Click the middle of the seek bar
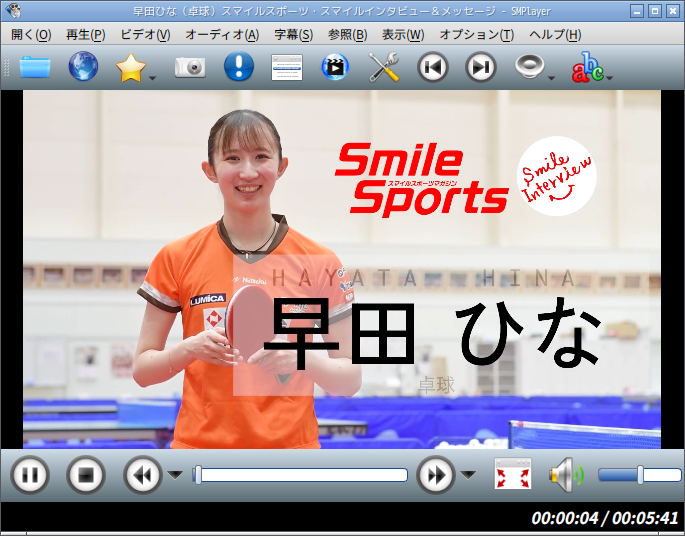The height and width of the screenshot is (536, 685). pyautogui.click(x=300, y=475)
